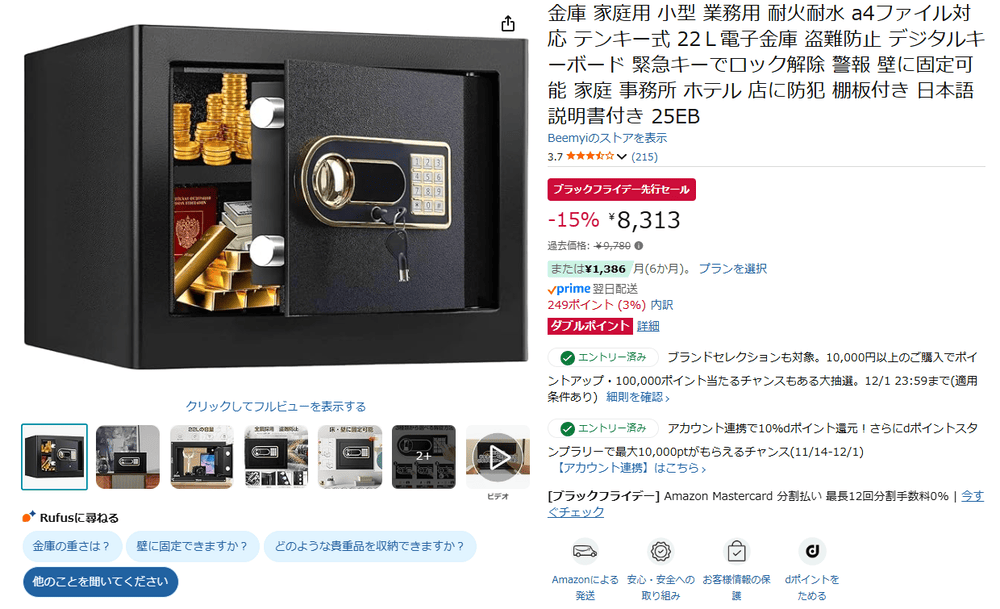Play the product video thumbnail
1000x609 pixels.
pos(498,457)
